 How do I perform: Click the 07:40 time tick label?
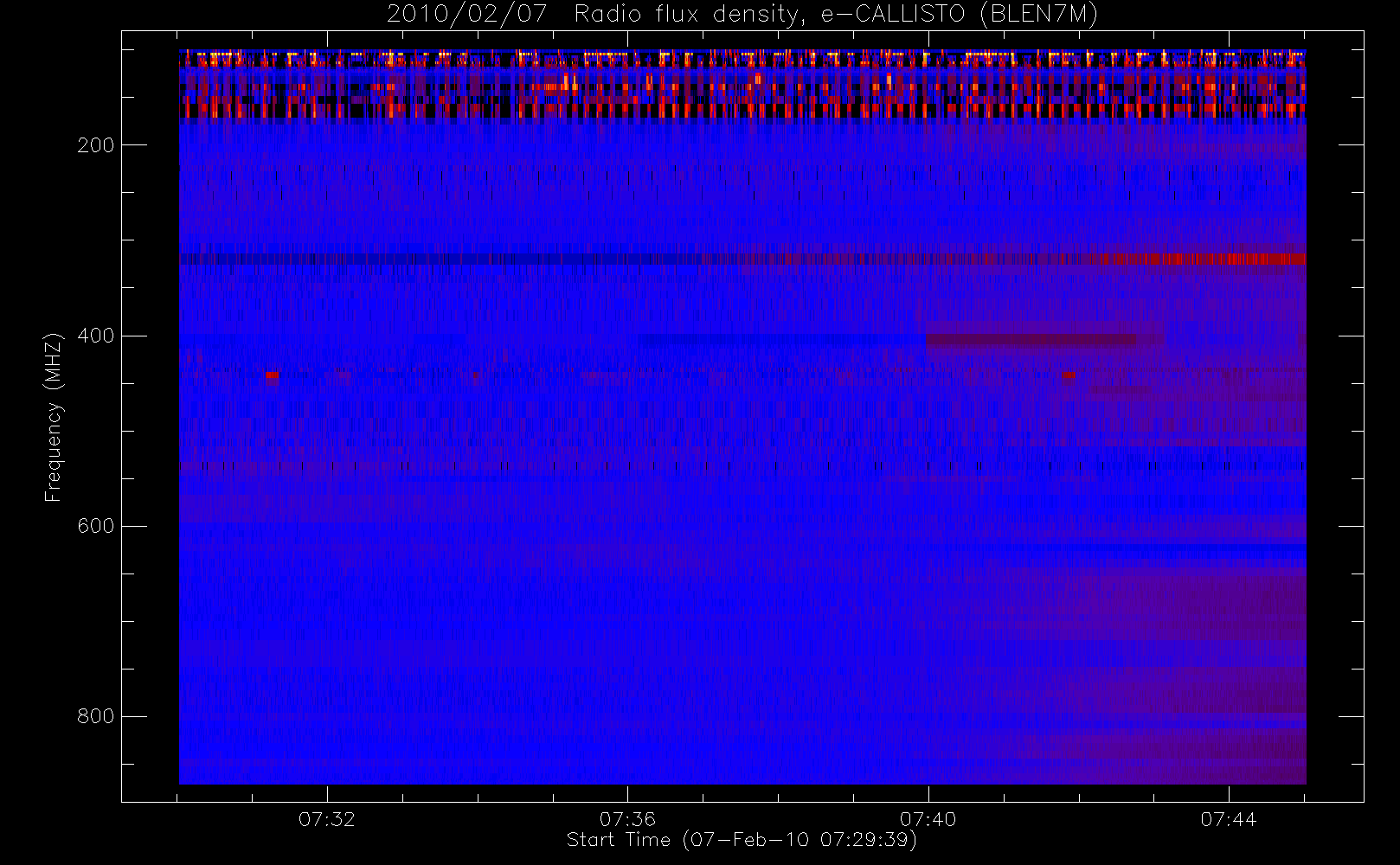928,819
